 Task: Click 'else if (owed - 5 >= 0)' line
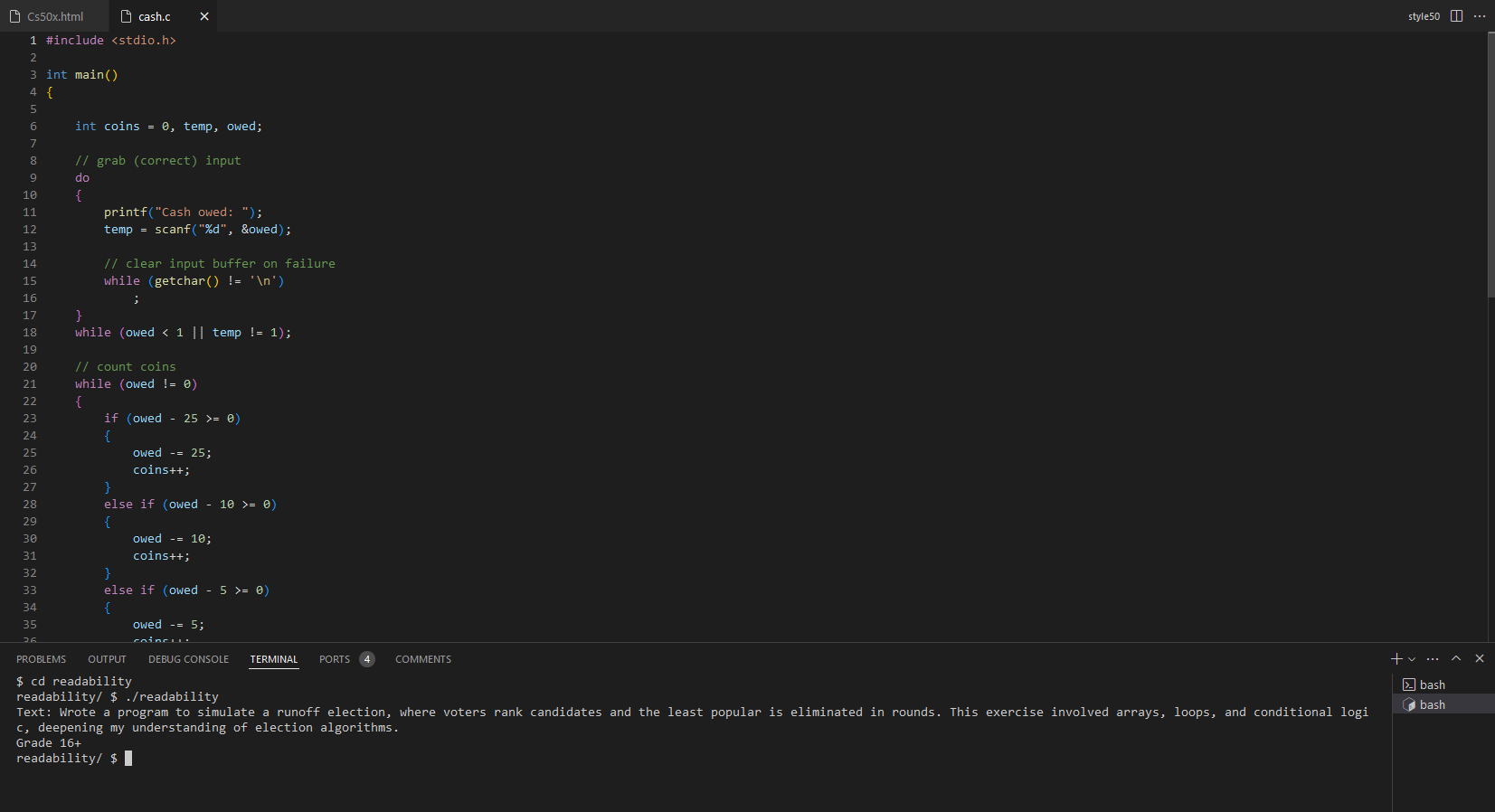[186, 590]
